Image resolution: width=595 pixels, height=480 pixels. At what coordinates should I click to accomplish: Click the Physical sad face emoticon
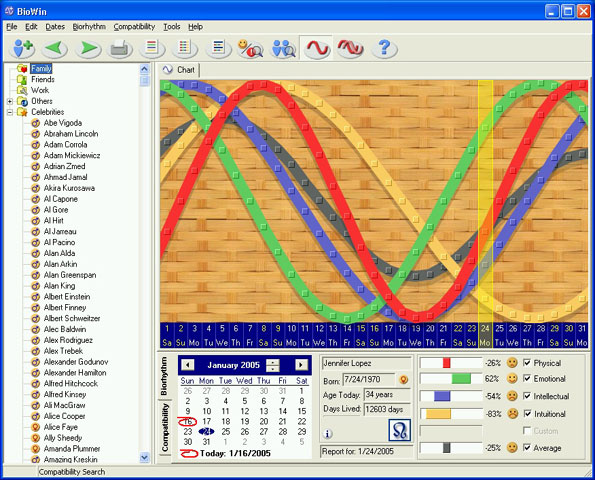point(512,363)
